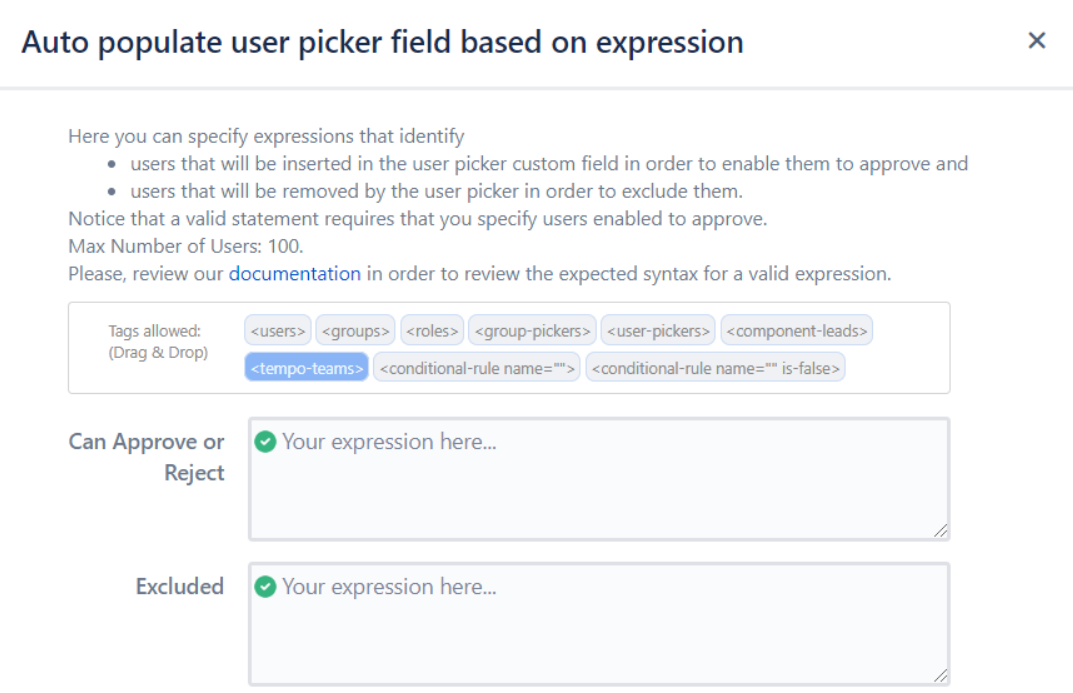Pick the <roles> tag
Viewport: 1073px width, 693px height.
click(432, 330)
